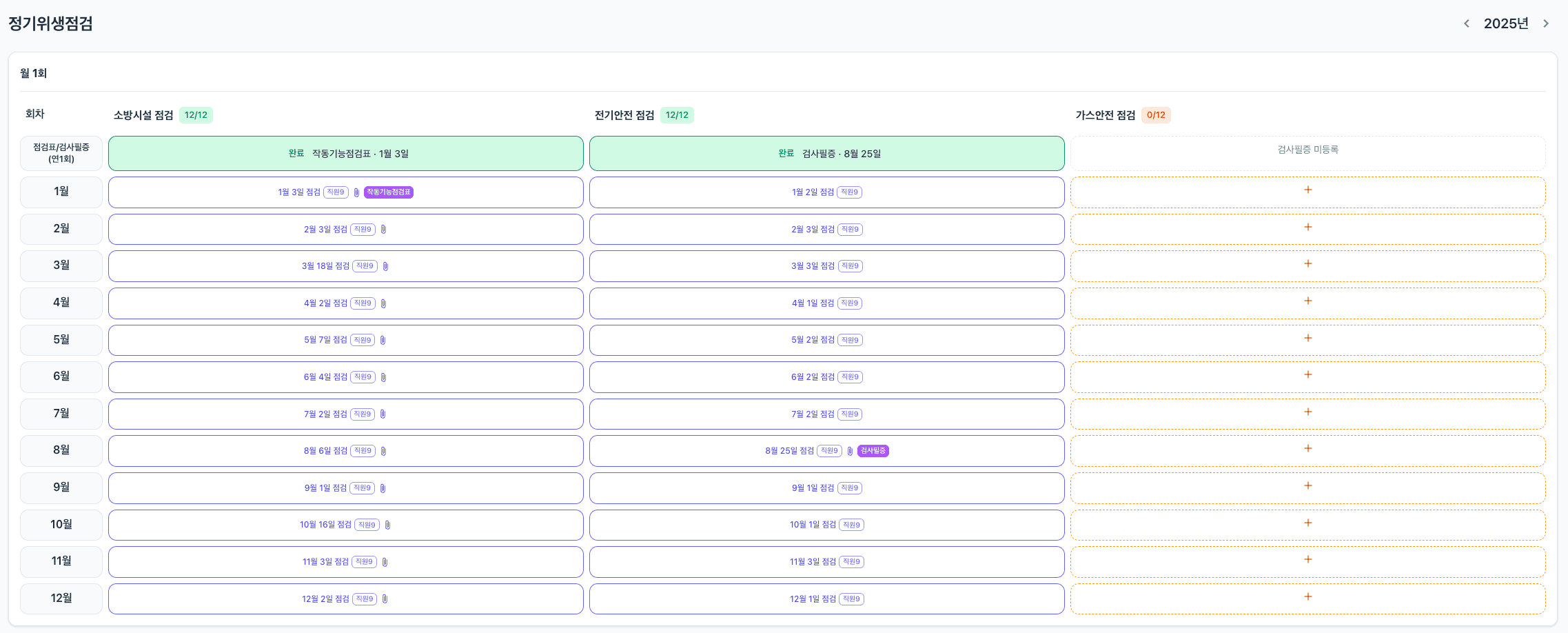Image resolution: width=1568 pixels, height=633 pixels.
Task: Click the purple 검사필증 tag in 8월 row
Action: pos(873,451)
